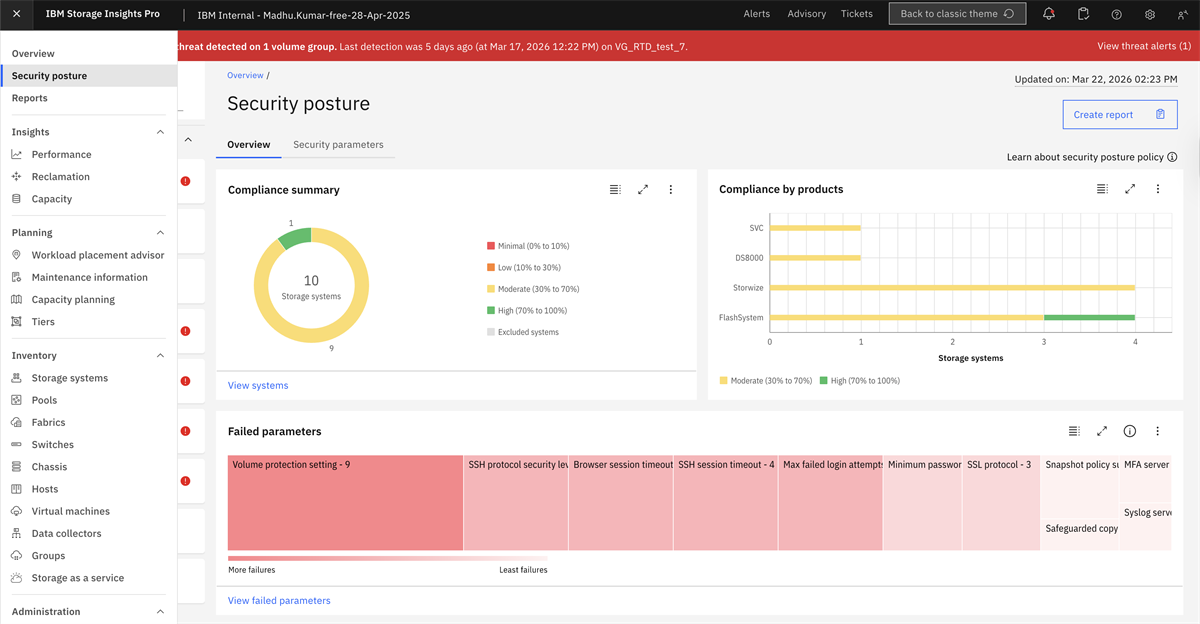Open Advisory in the top header
This screenshot has height=624, width=1200.
pos(807,14)
